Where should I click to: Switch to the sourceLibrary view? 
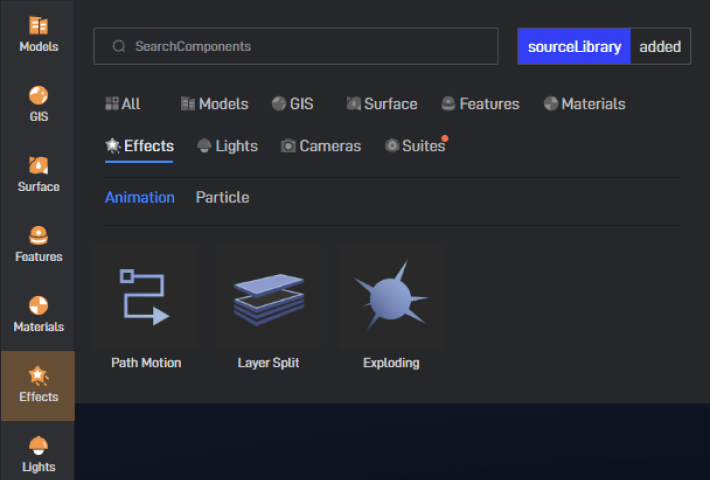pos(574,47)
